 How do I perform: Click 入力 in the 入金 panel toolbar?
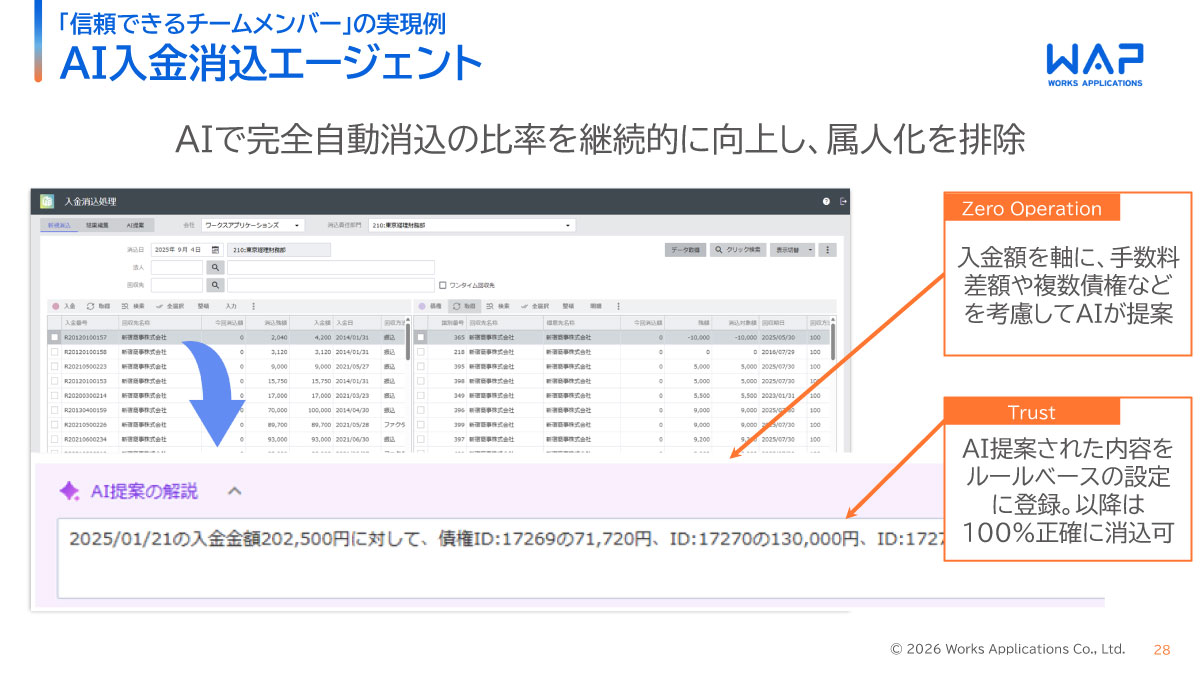[x=231, y=306]
